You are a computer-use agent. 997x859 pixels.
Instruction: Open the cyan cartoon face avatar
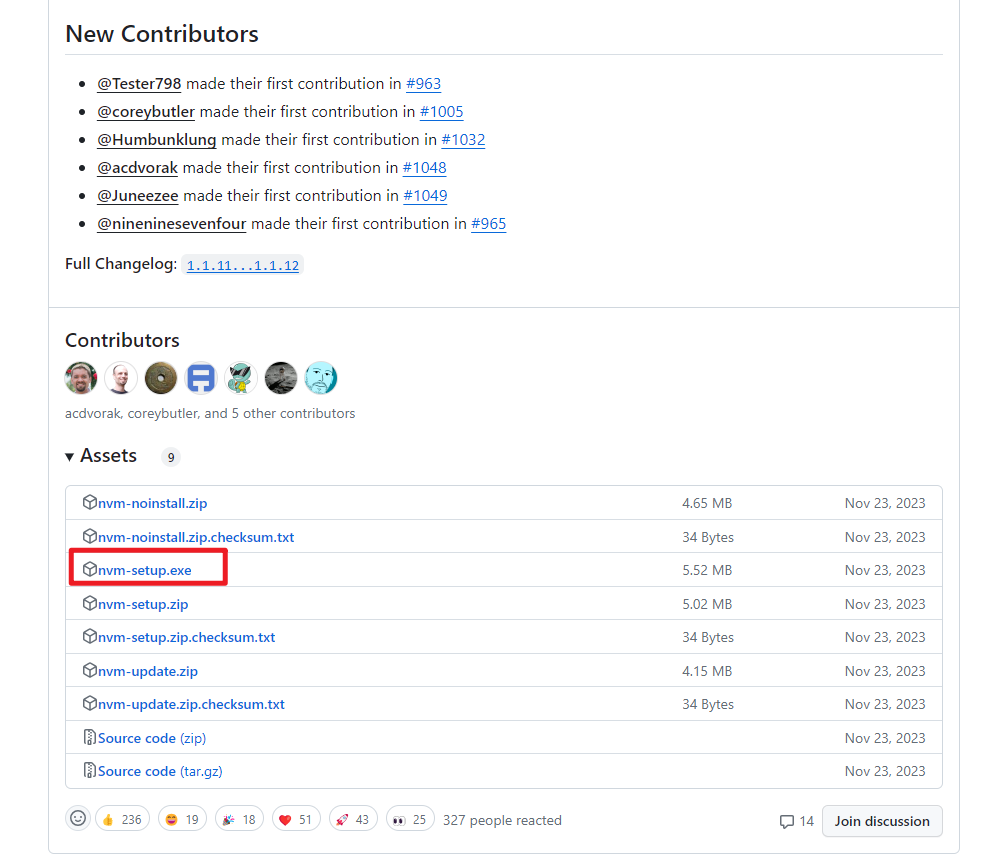tap(321, 378)
